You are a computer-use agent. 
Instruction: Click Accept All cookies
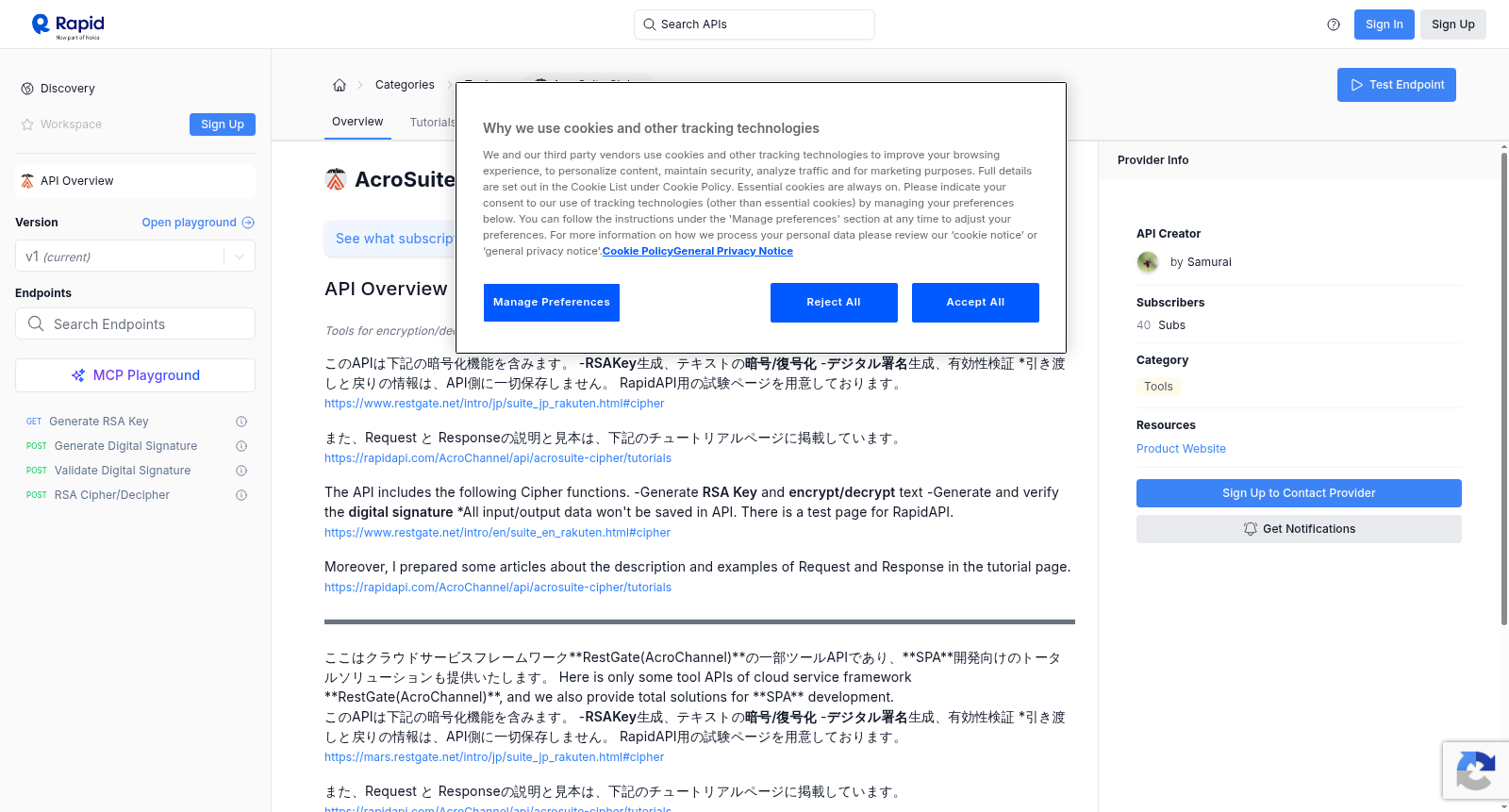pos(975,303)
